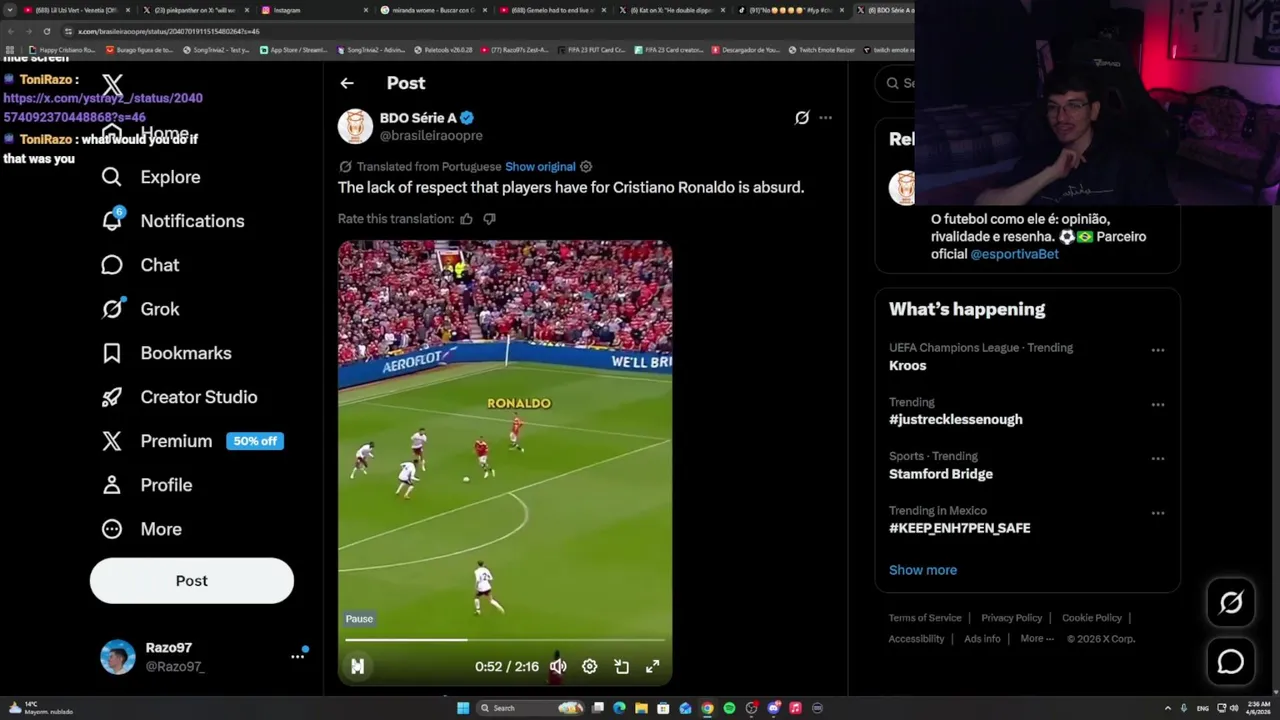The height and width of the screenshot is (720, 1280).
Task: Expand the footer More links
Action: pos(1037,639)
